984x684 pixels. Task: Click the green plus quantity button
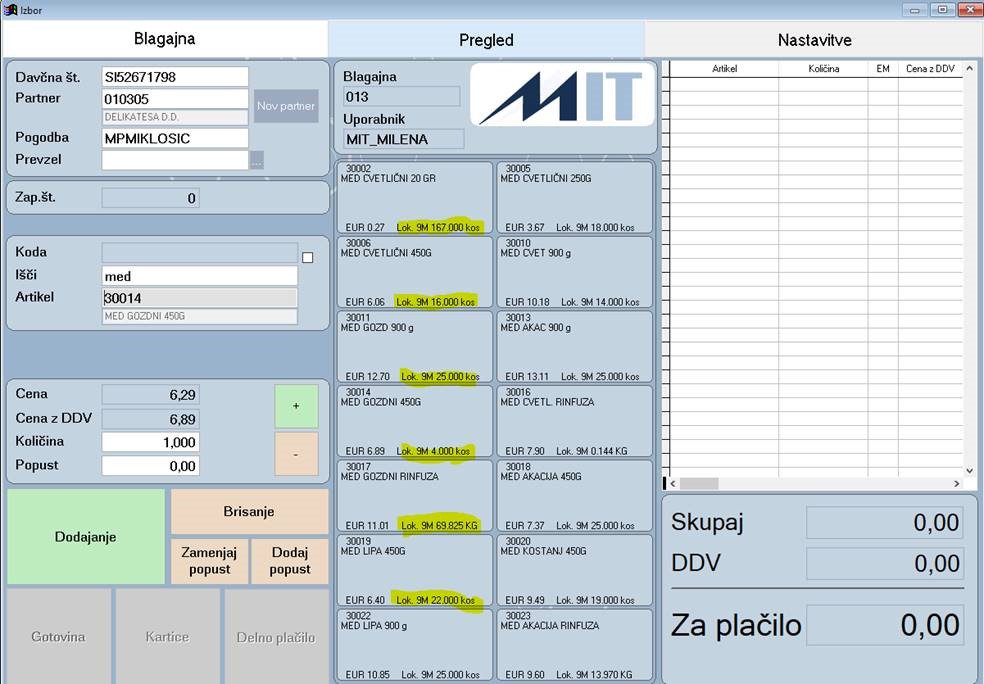(x=296, y=406)
